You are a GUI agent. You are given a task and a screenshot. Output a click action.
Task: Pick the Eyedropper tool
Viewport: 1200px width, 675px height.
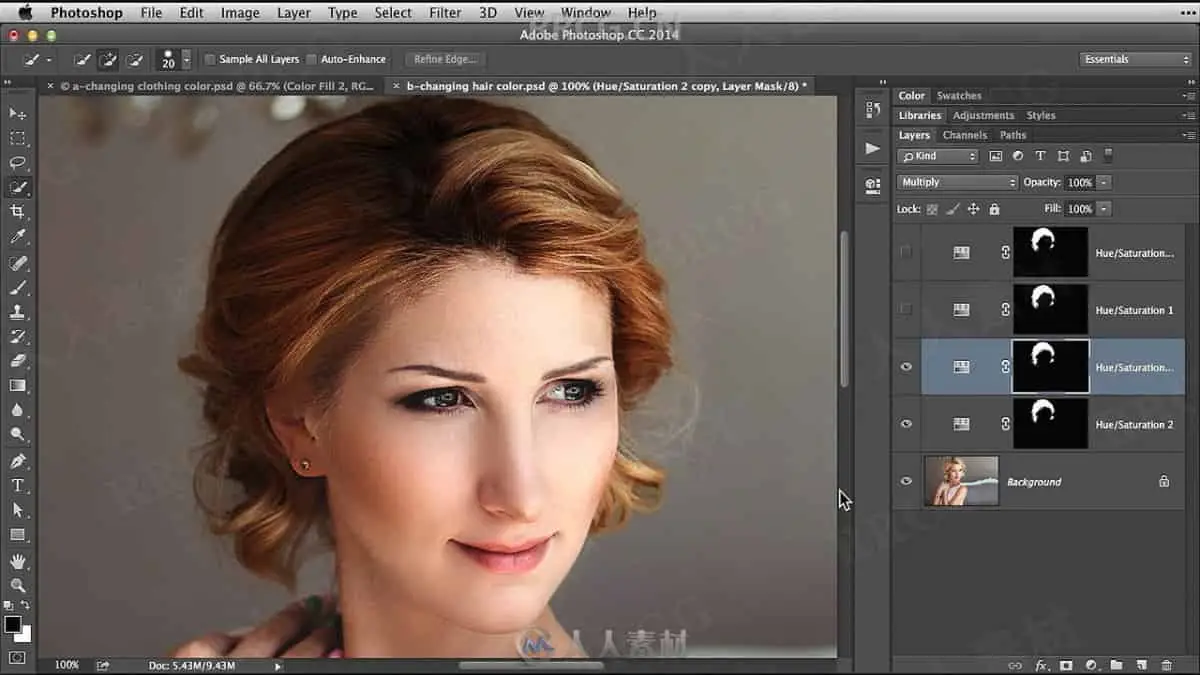pos(18,237)
